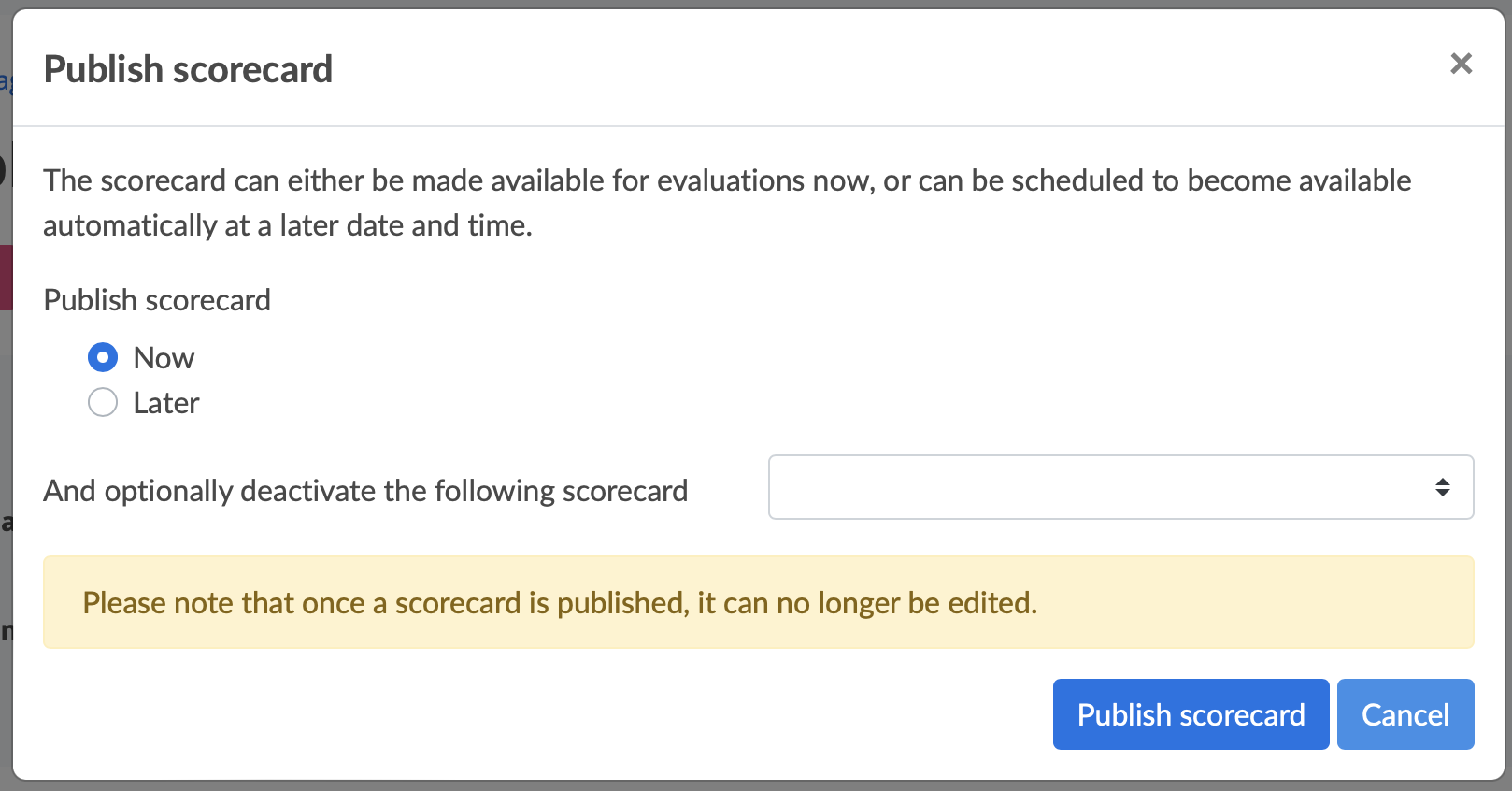Select the Now radio button

[x=103, y=357]
